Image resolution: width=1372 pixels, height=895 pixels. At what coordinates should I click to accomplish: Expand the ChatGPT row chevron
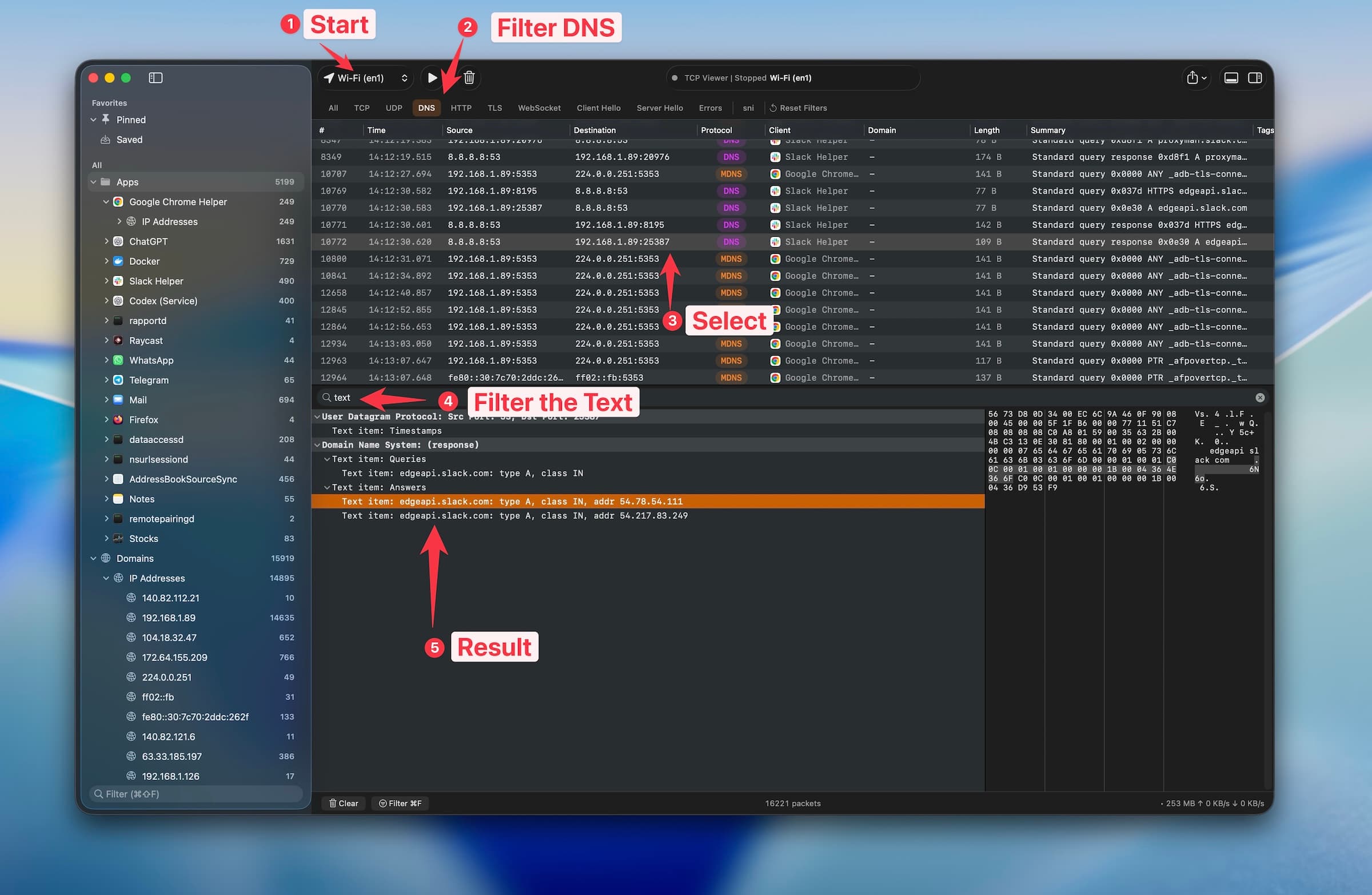point(106,242)
